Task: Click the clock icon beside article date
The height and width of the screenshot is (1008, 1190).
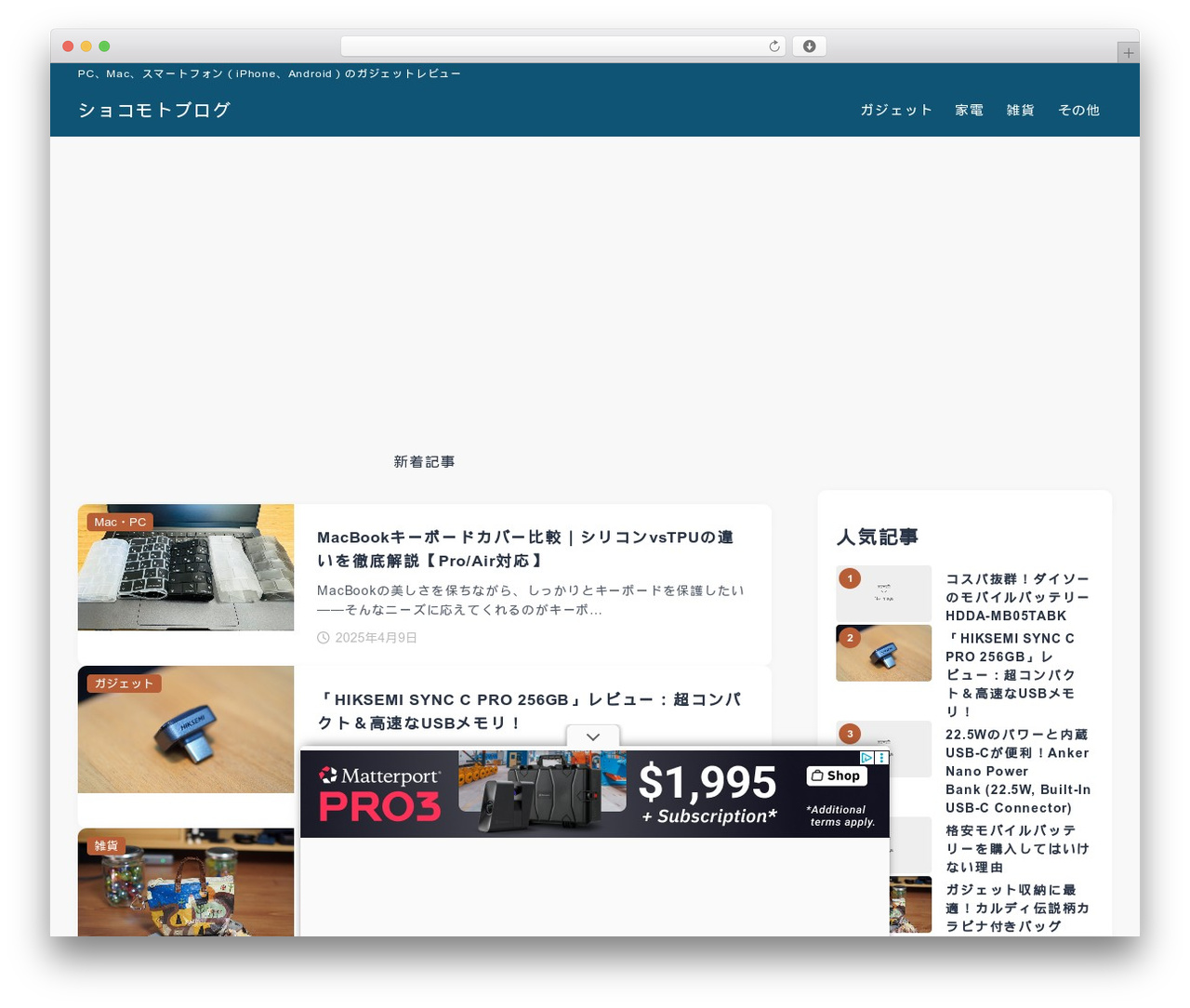Action: point(324,638)
